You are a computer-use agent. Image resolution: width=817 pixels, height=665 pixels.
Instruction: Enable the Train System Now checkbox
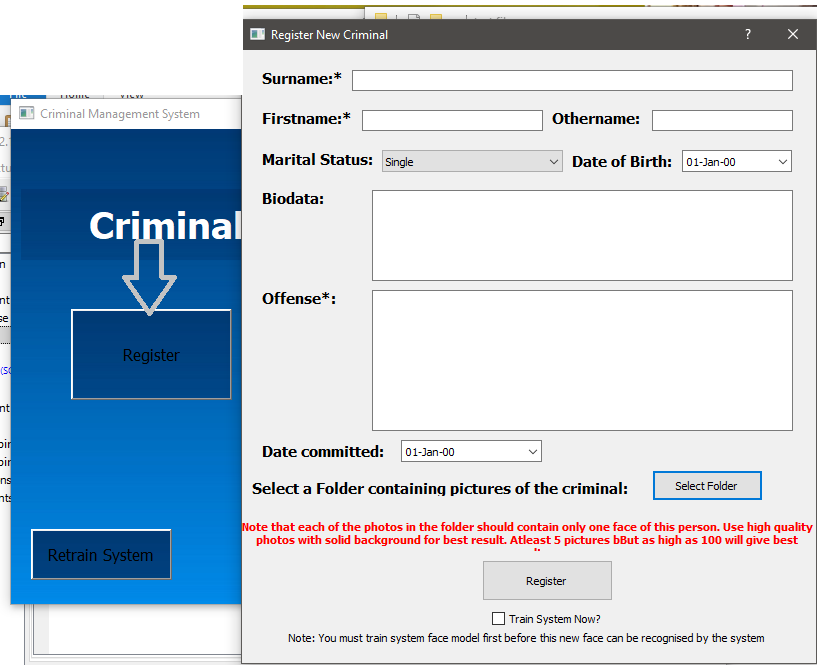click(x=499, y=619)
